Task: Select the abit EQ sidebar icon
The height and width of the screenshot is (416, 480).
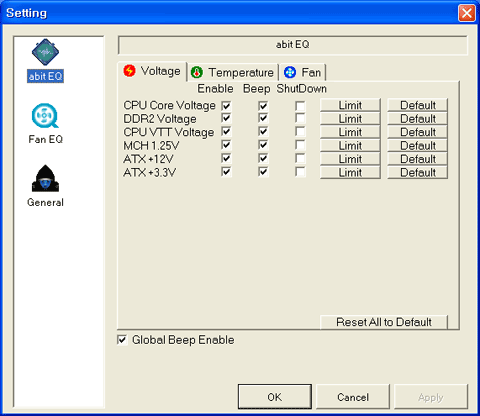Action: point(45,52)
